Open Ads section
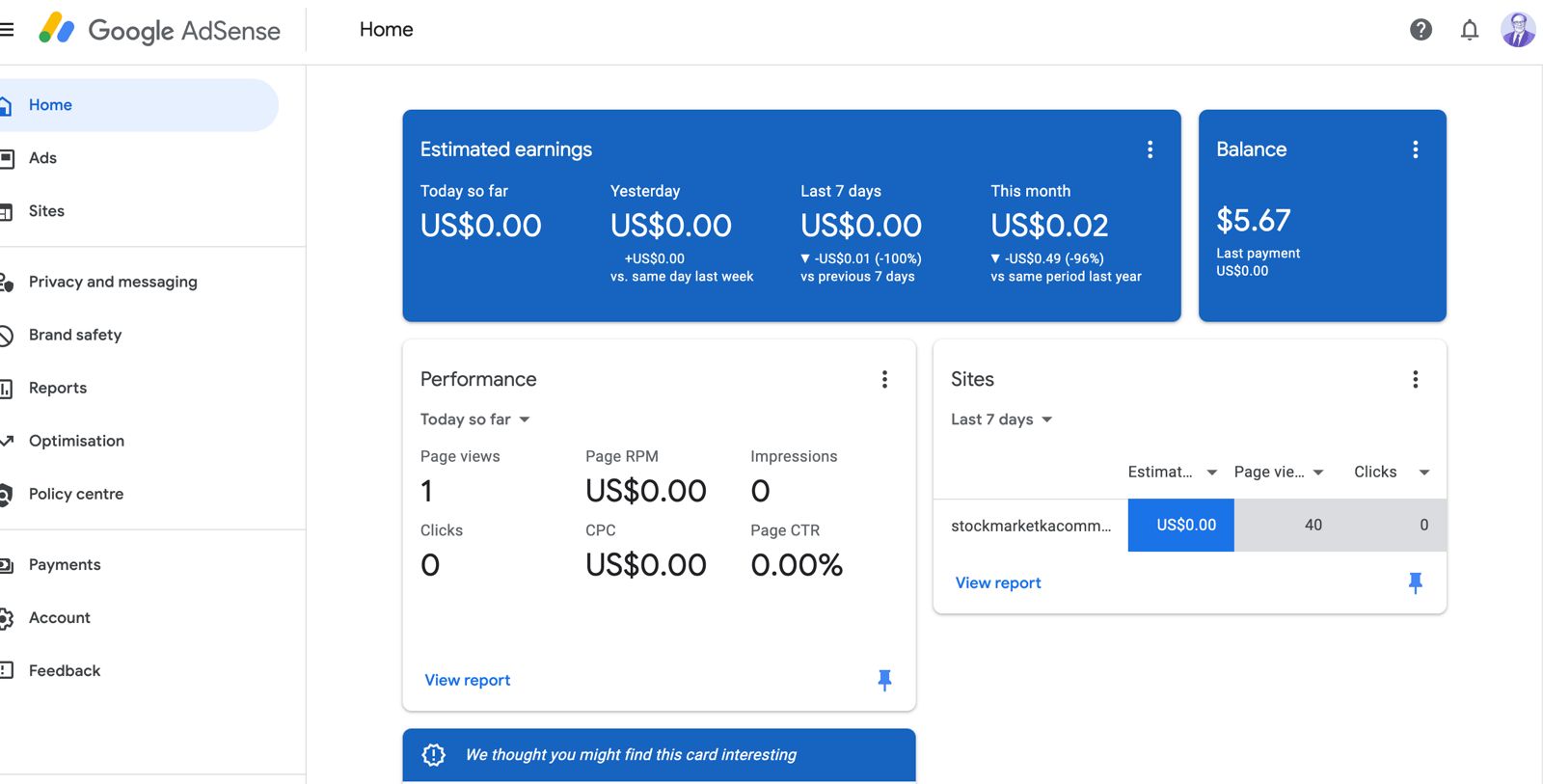Screen dimensions: 1543x784 [42, 158]
